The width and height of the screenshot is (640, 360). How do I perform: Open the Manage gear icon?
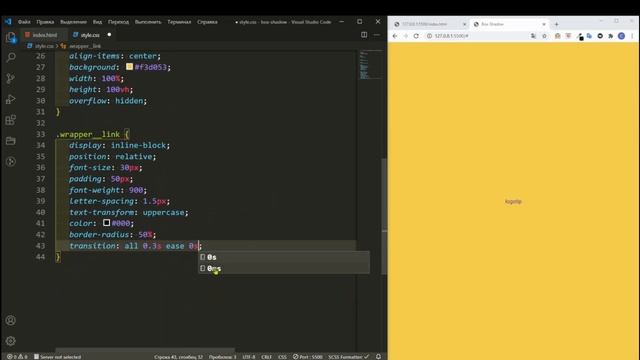pos(11,340)
